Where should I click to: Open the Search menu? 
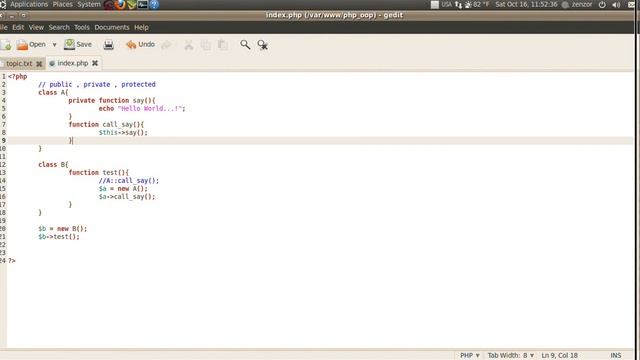59,27
